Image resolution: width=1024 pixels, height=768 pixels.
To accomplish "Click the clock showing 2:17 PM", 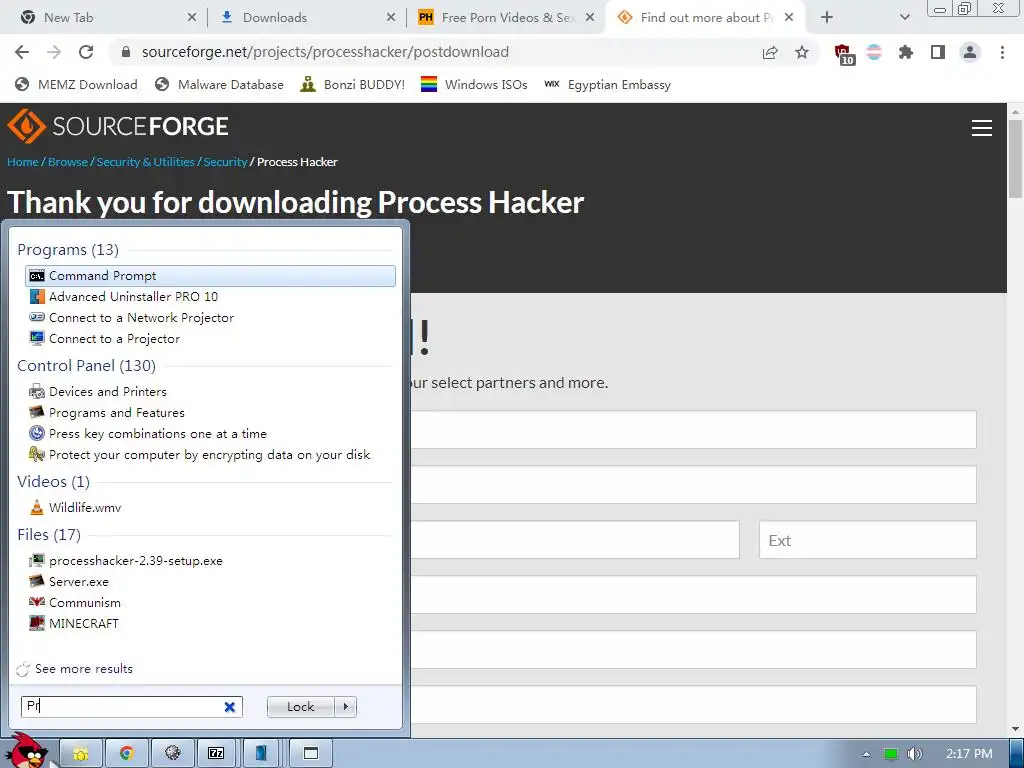I will [969, 754].
